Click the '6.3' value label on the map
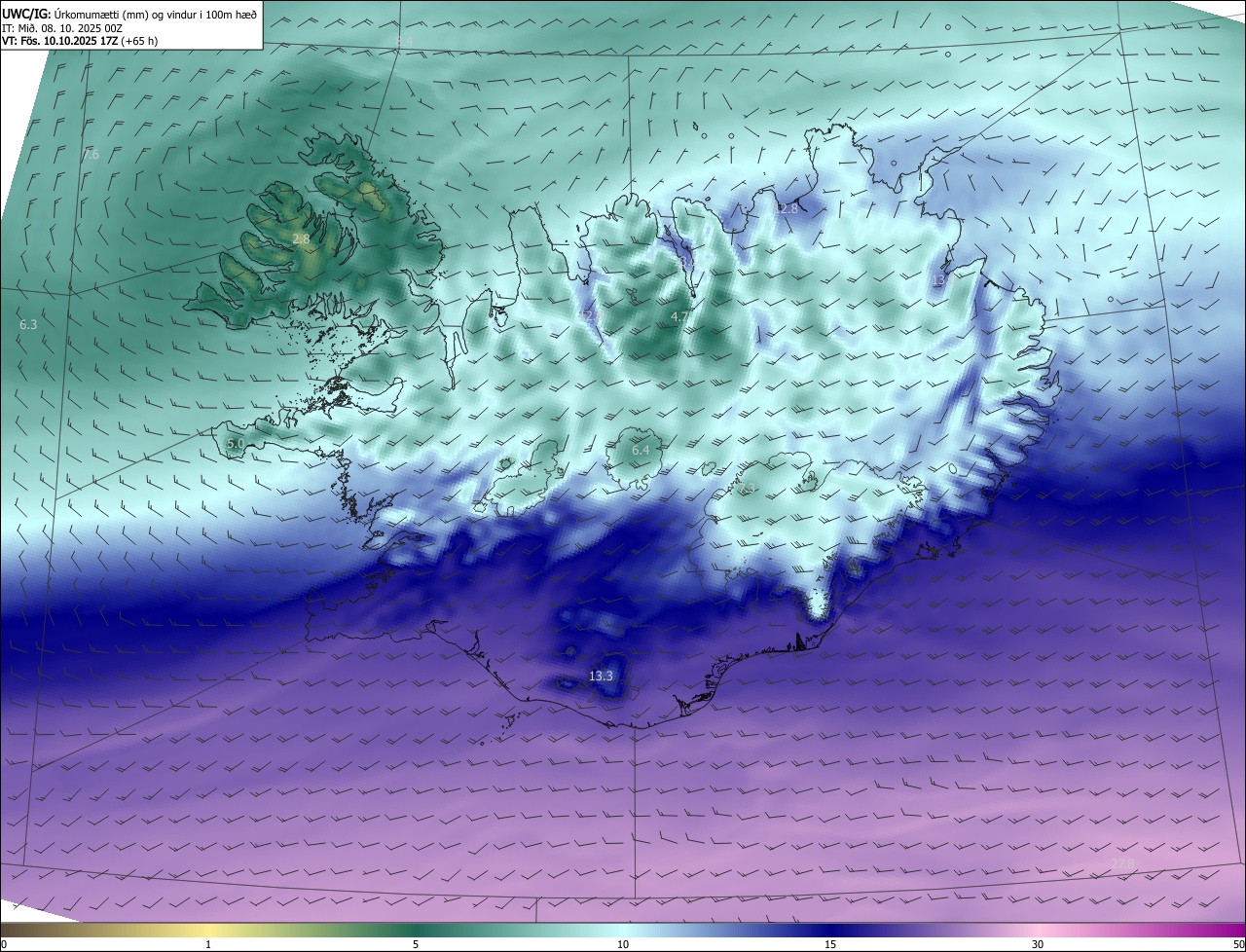The width and height of the screenshot is (1246, 952). pyautogui.click(x=28, y=324)
